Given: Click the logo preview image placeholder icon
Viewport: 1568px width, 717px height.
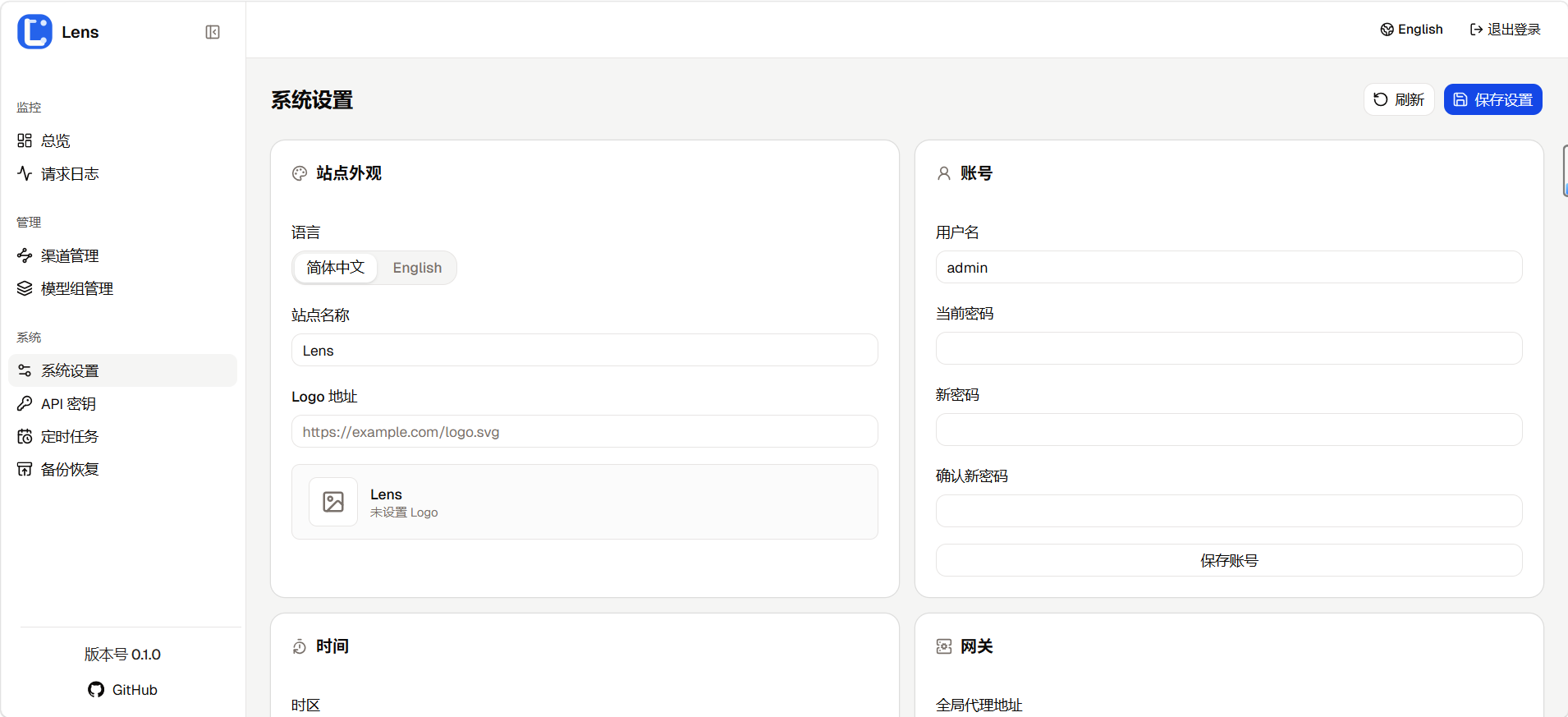Looking at the screenshot, I should tap(333, 502).
